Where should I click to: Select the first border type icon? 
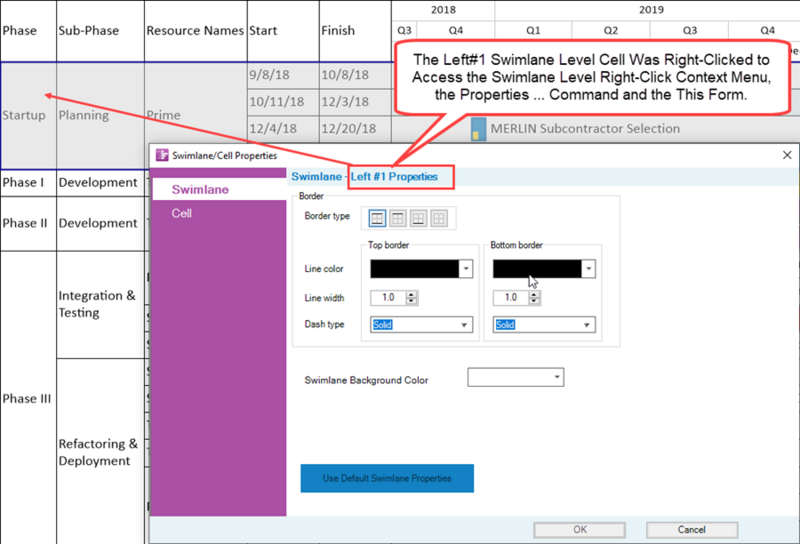point(377,218)
